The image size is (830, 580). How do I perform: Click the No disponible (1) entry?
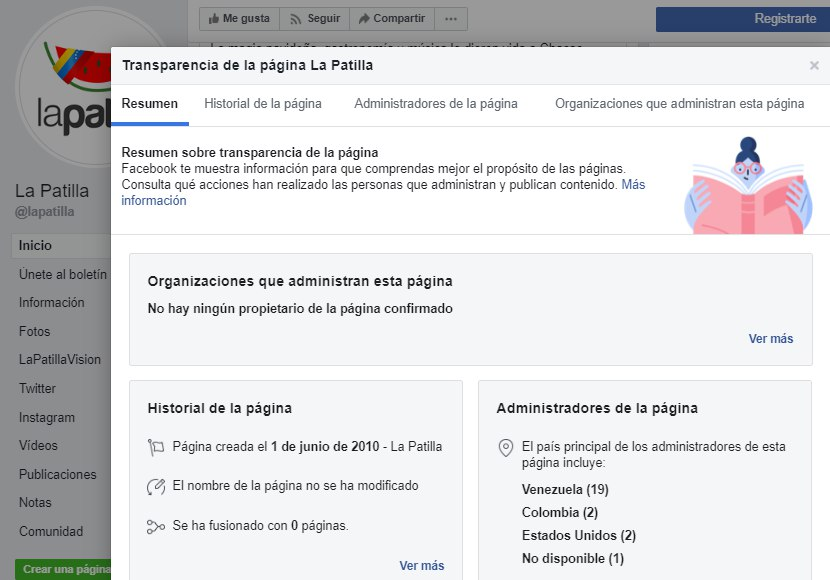[x=573, y=559]
